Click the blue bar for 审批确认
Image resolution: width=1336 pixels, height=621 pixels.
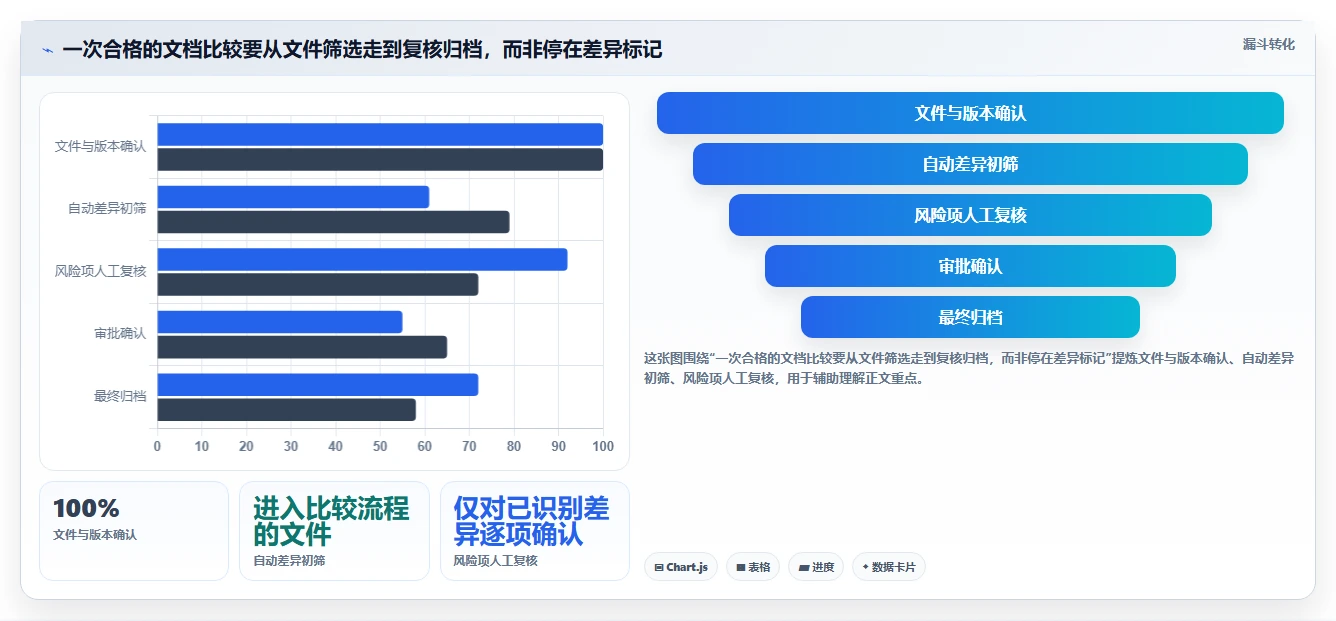[280, 322]
